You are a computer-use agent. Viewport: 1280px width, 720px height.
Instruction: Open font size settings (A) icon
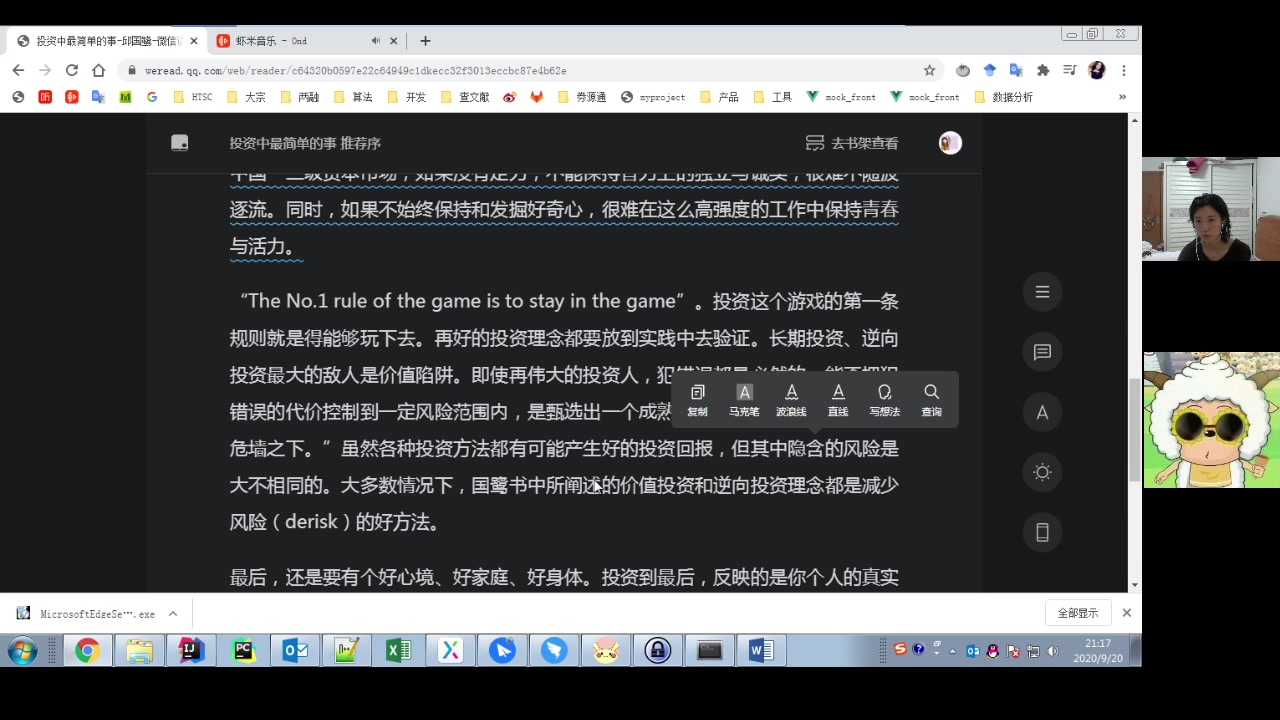1042,412
